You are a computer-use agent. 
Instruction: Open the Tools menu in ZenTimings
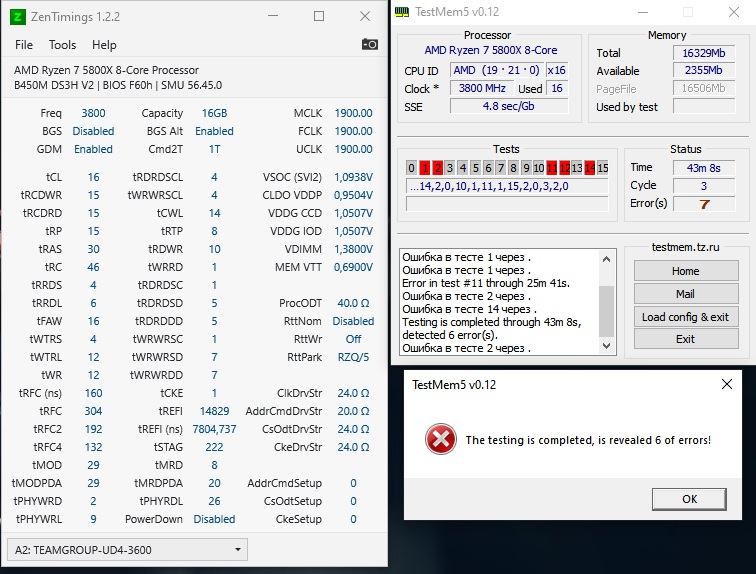point(62,45)
